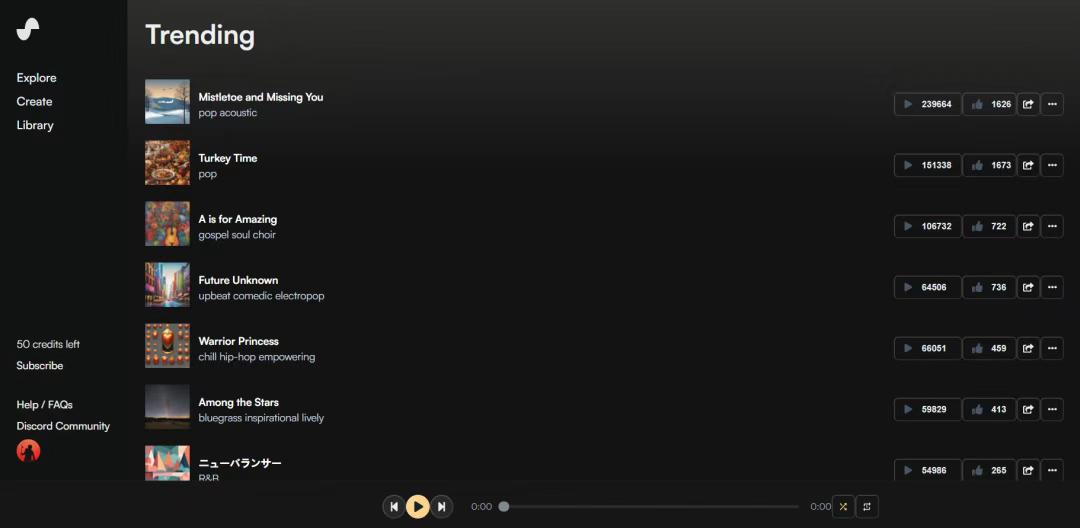Click 'bluegrass inspirational lively' genre text
Viewport: 1080px width, 528px height.
(x=261, y=418)
